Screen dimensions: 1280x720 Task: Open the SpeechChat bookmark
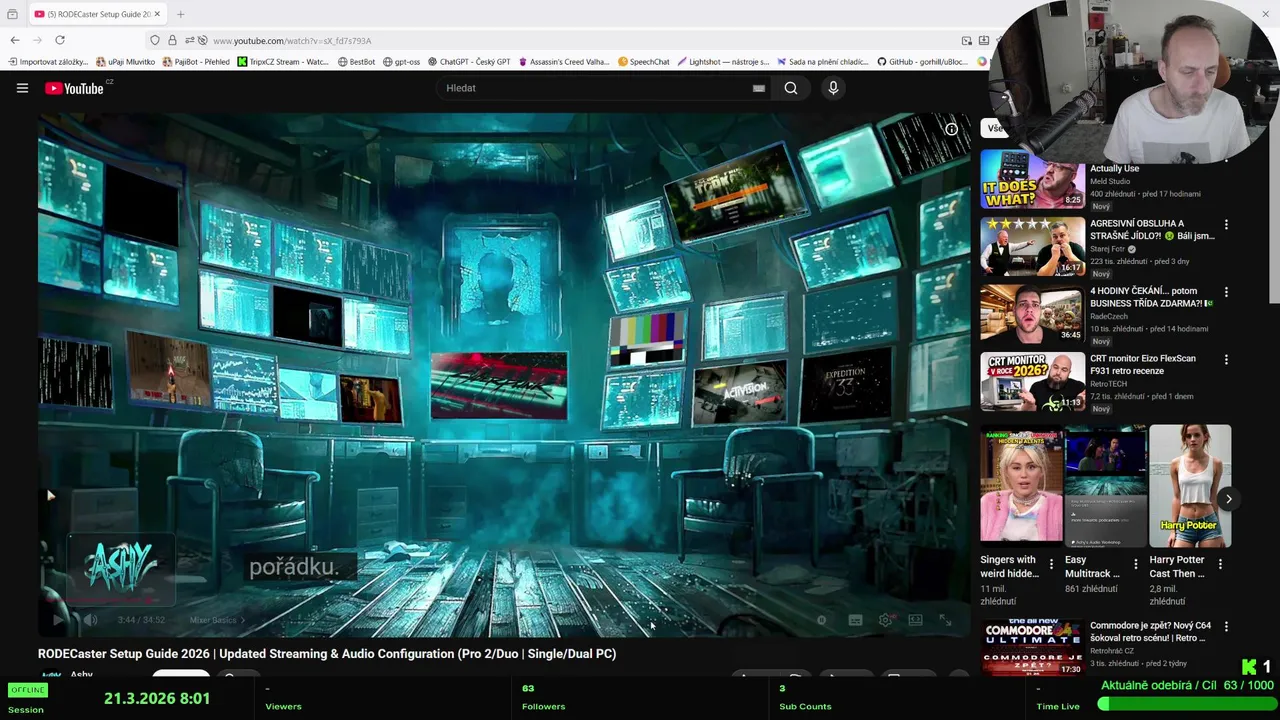coord(643,62)
